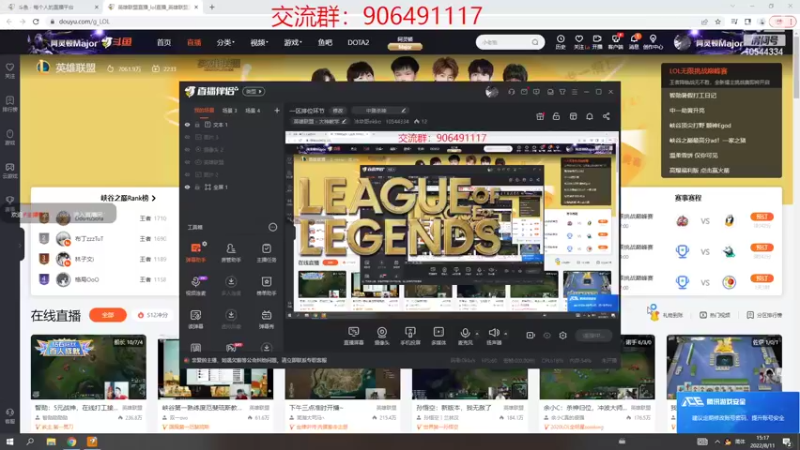Open mode switch pill next to streaming logo
The width and height of the screenshot is (800, 450).
tap(254, 91)
